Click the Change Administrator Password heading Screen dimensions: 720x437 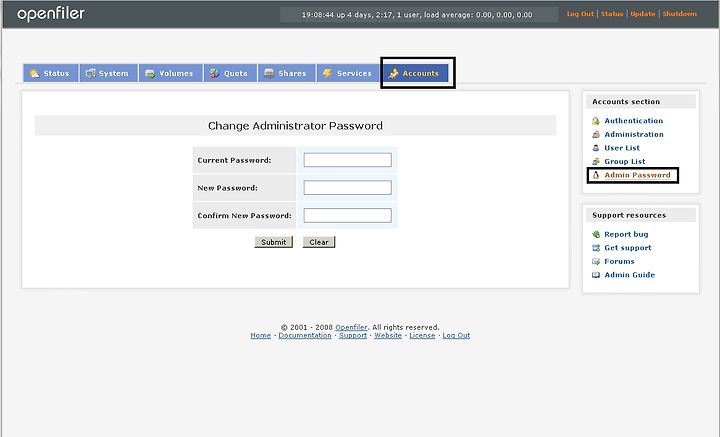point(295,126)
